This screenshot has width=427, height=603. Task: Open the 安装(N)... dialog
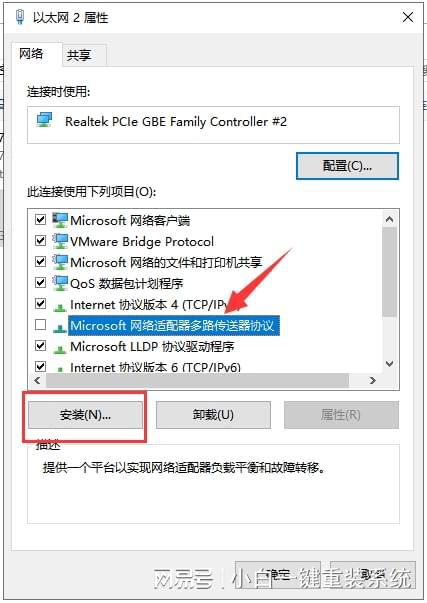tap(85, 415)
